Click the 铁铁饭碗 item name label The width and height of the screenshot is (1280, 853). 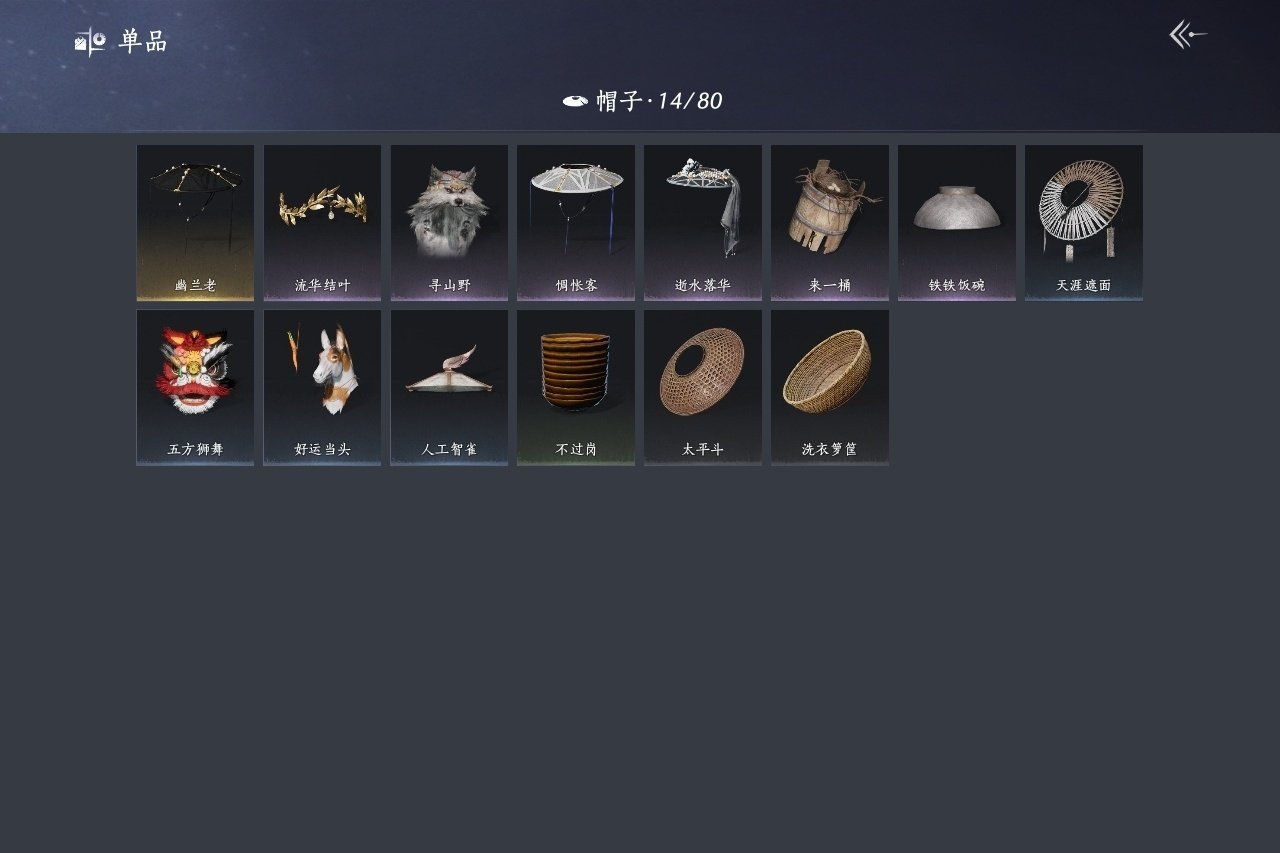957,285
